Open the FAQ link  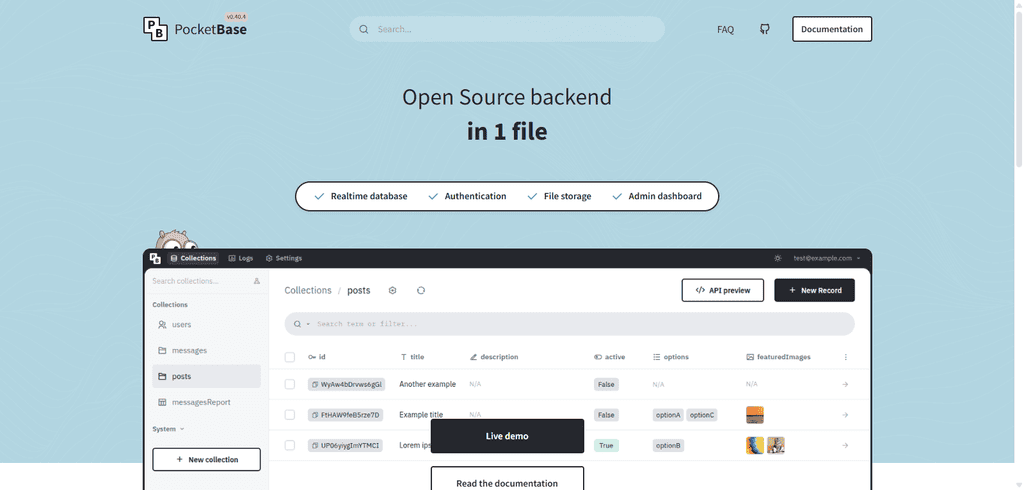coord(726,29)
